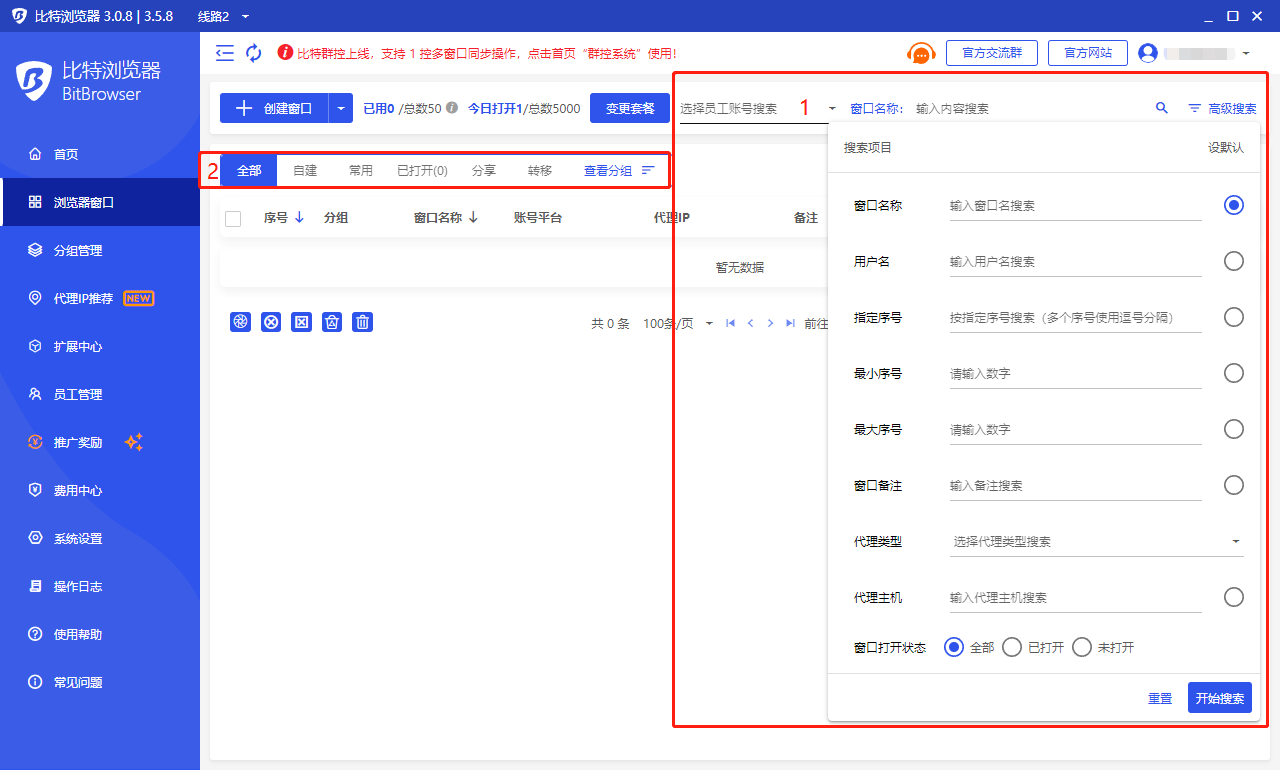Click the home icon next to 首页
The height and width of the screenshot is (770, 1280).
point(35,155)
